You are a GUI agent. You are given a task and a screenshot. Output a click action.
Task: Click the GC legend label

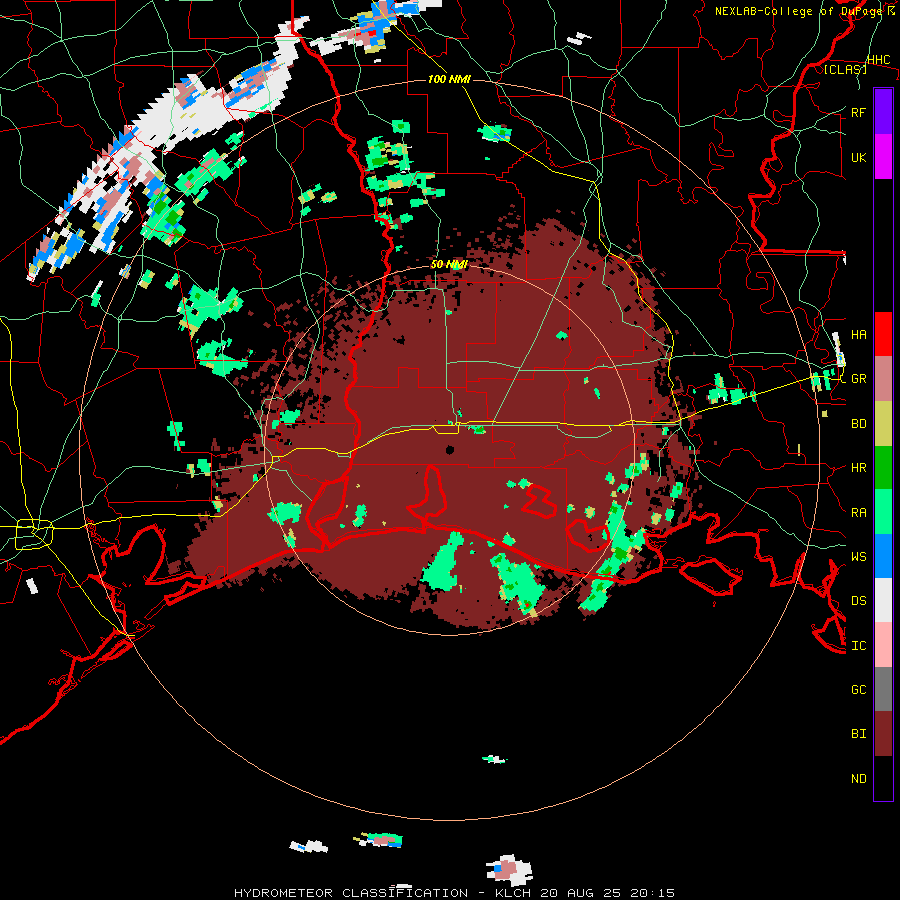858,690
